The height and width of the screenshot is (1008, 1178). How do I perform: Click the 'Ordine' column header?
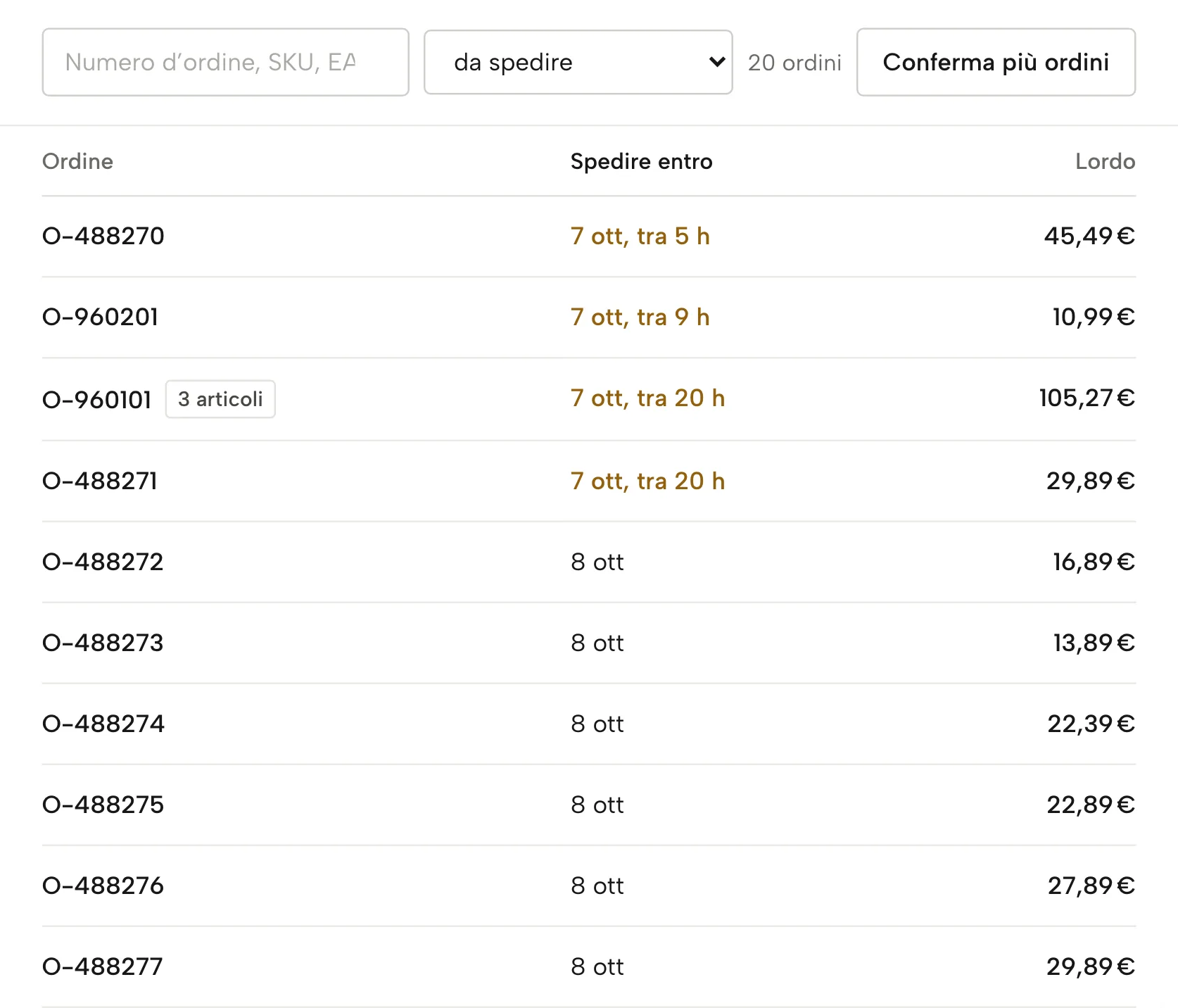(77, 161)
